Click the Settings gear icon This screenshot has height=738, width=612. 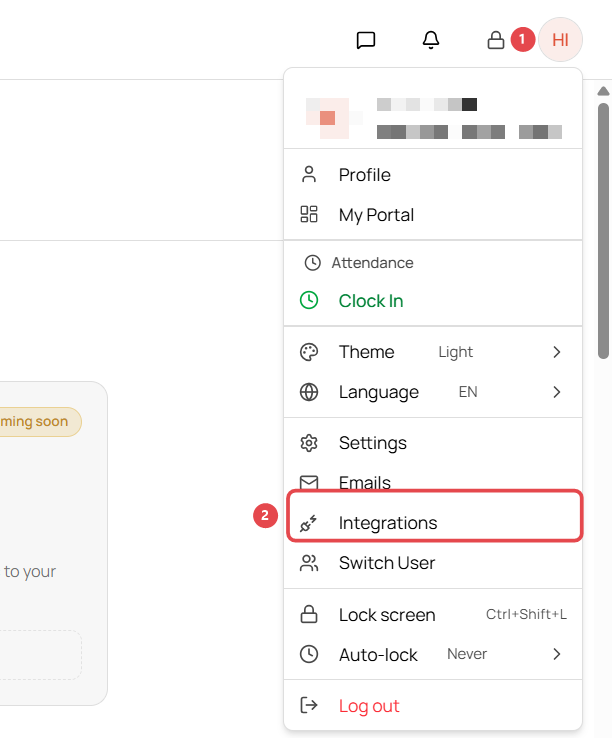point(309,442)
